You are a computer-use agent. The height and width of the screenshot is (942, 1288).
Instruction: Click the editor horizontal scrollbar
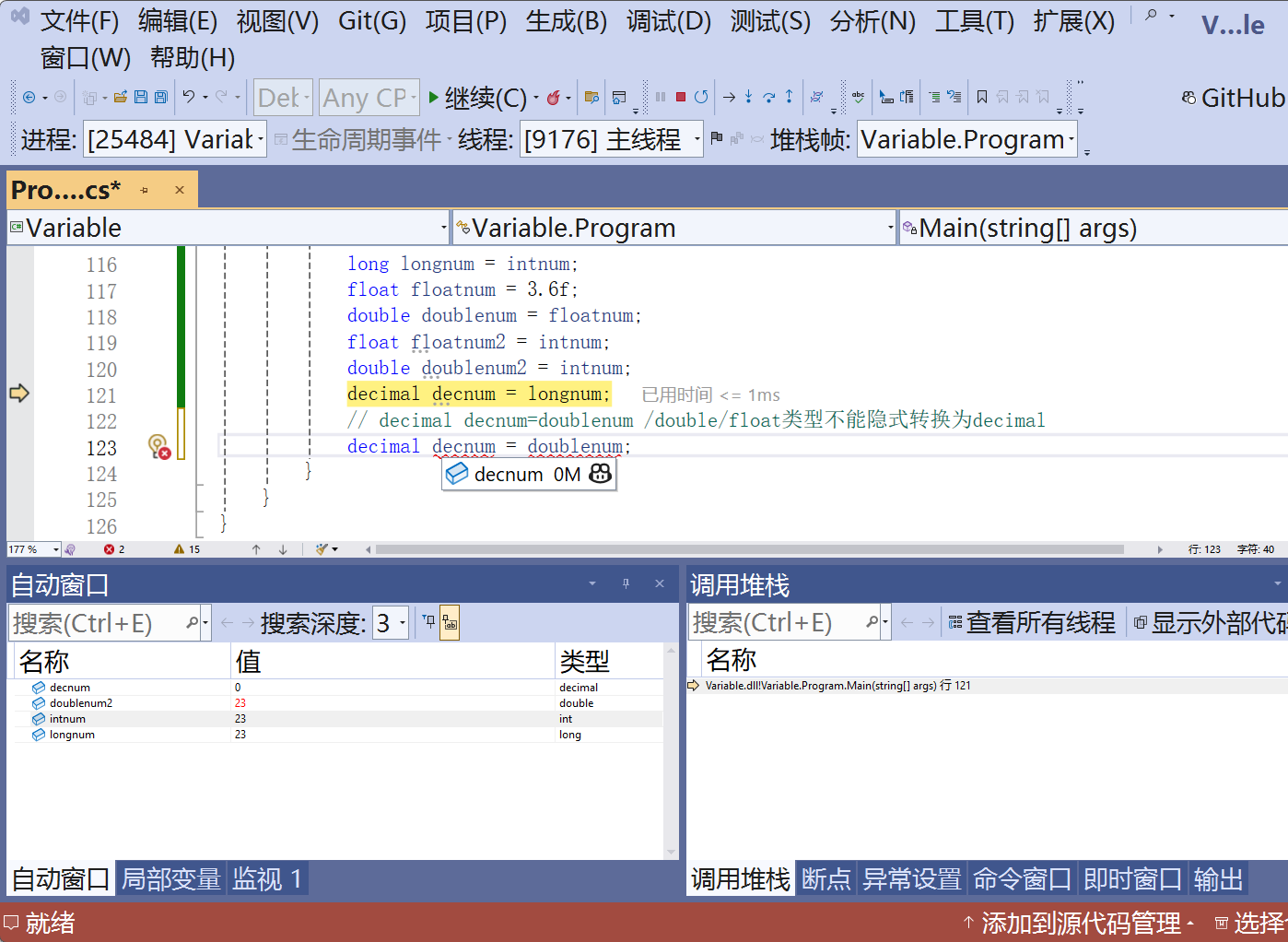point(749,549)
